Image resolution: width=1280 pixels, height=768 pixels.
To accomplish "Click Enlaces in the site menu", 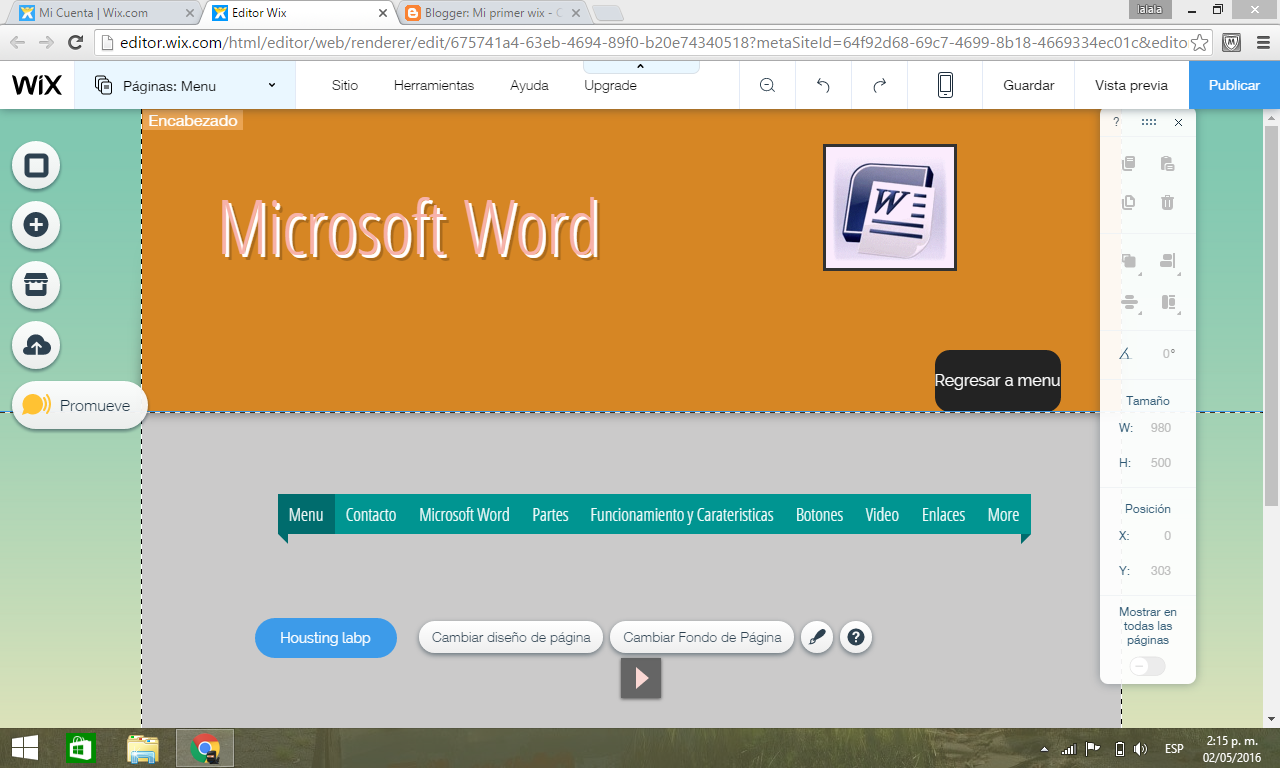I will [x=943, y=514].
